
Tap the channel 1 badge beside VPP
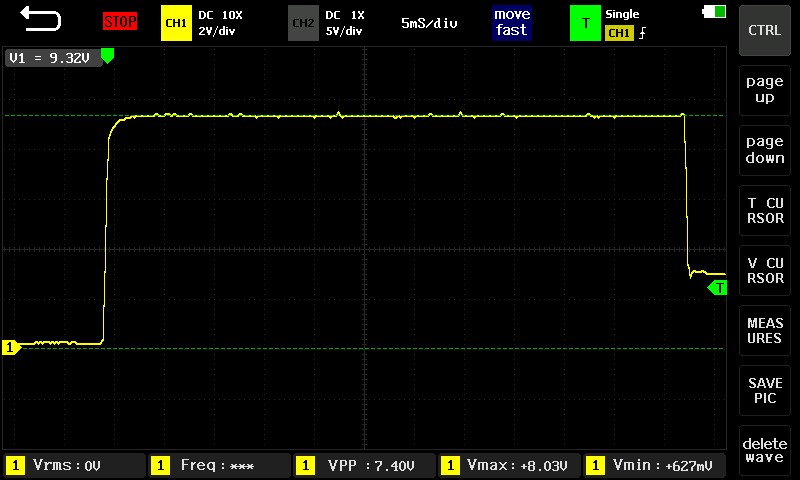click(x=305, y=465)
